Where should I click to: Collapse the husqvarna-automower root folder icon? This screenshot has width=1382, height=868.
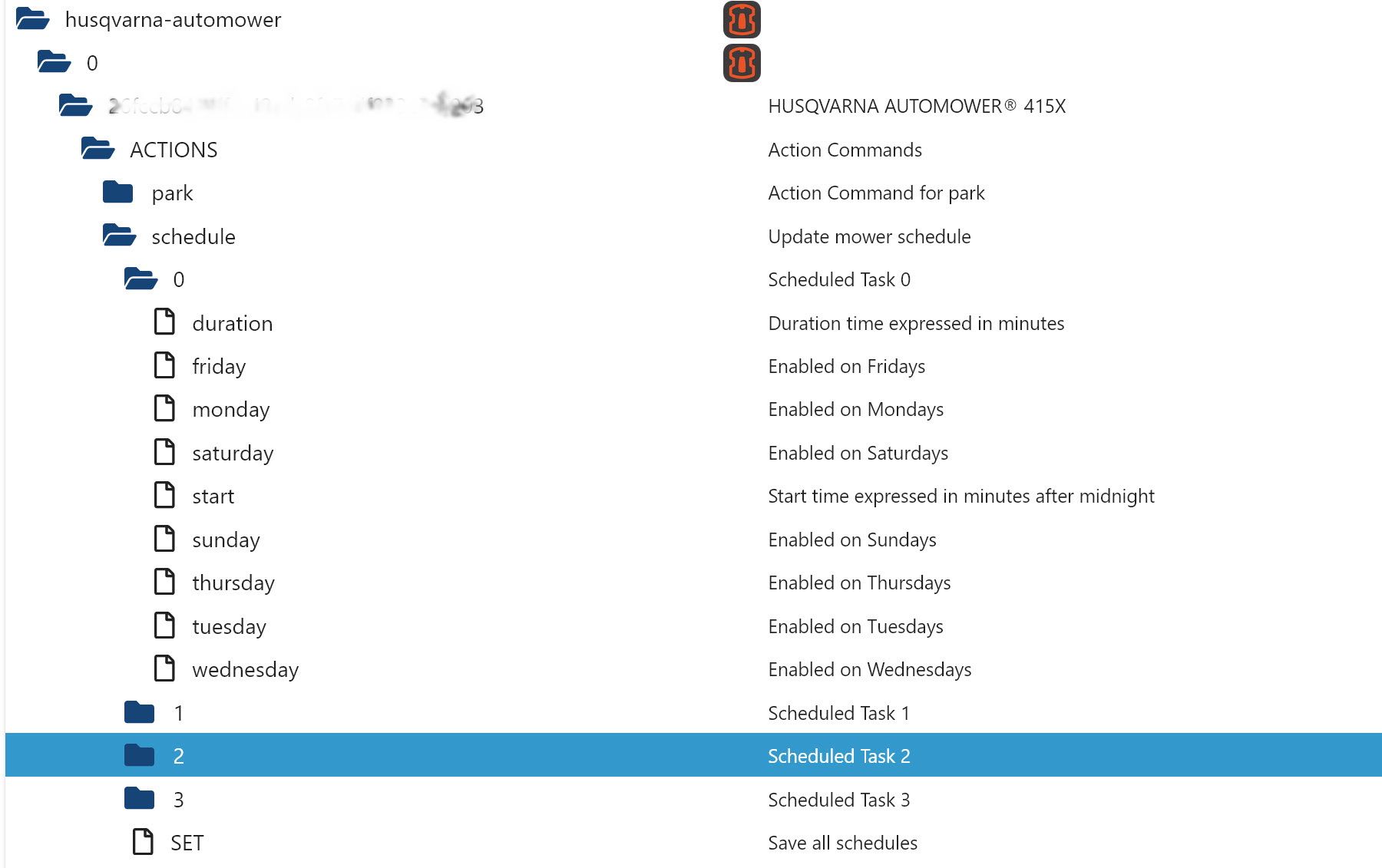click(33, 18)
